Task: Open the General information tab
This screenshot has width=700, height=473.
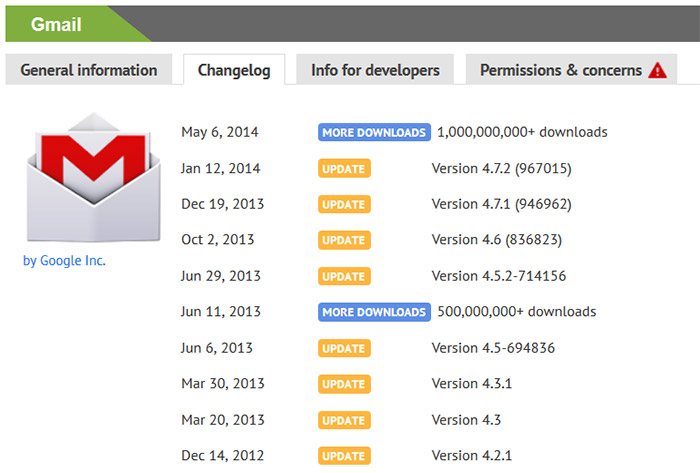Action: (x=89, y=70)
